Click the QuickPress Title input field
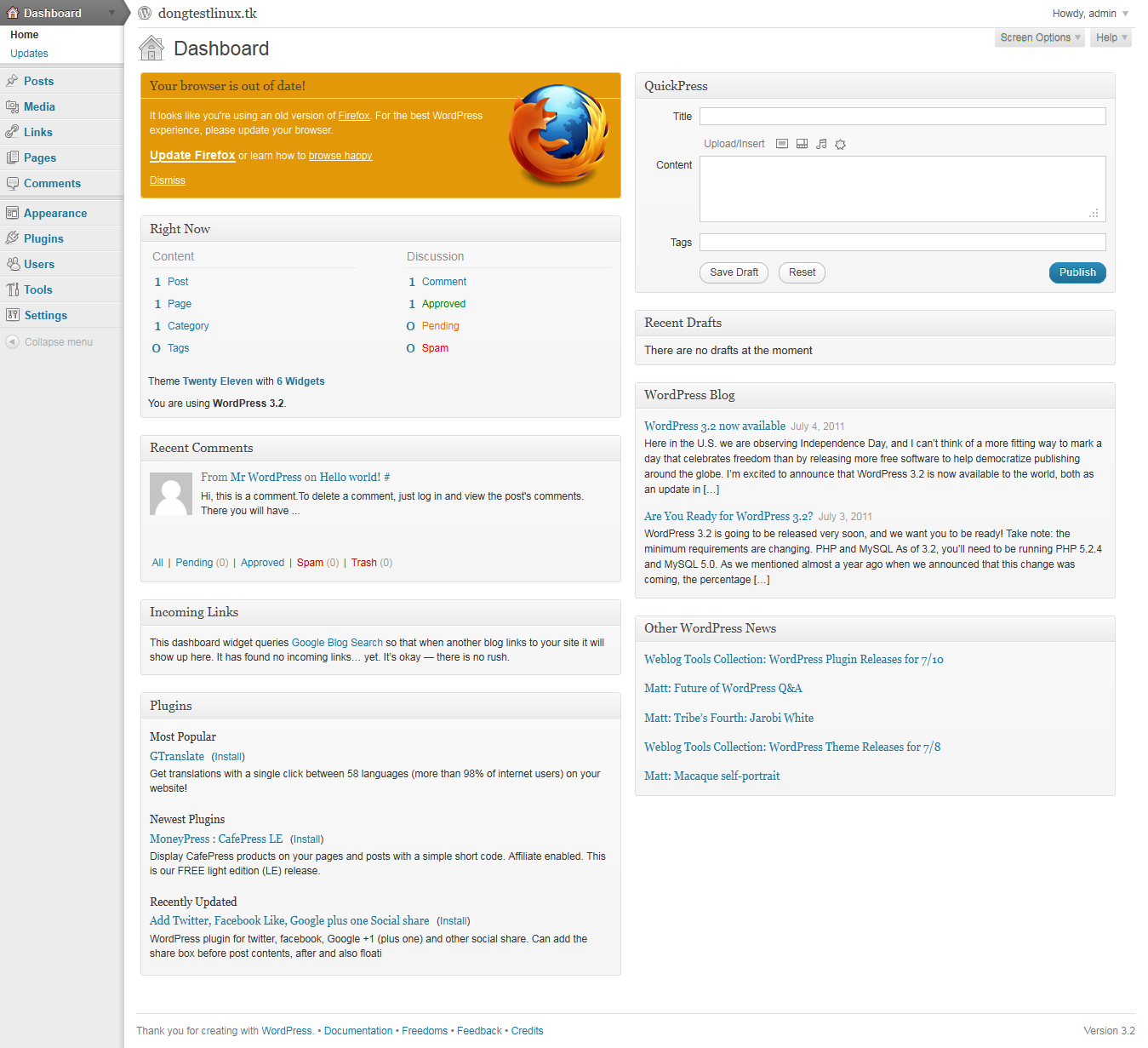Viewport: 1148px width, 1048px height. [x=903, y=116]
